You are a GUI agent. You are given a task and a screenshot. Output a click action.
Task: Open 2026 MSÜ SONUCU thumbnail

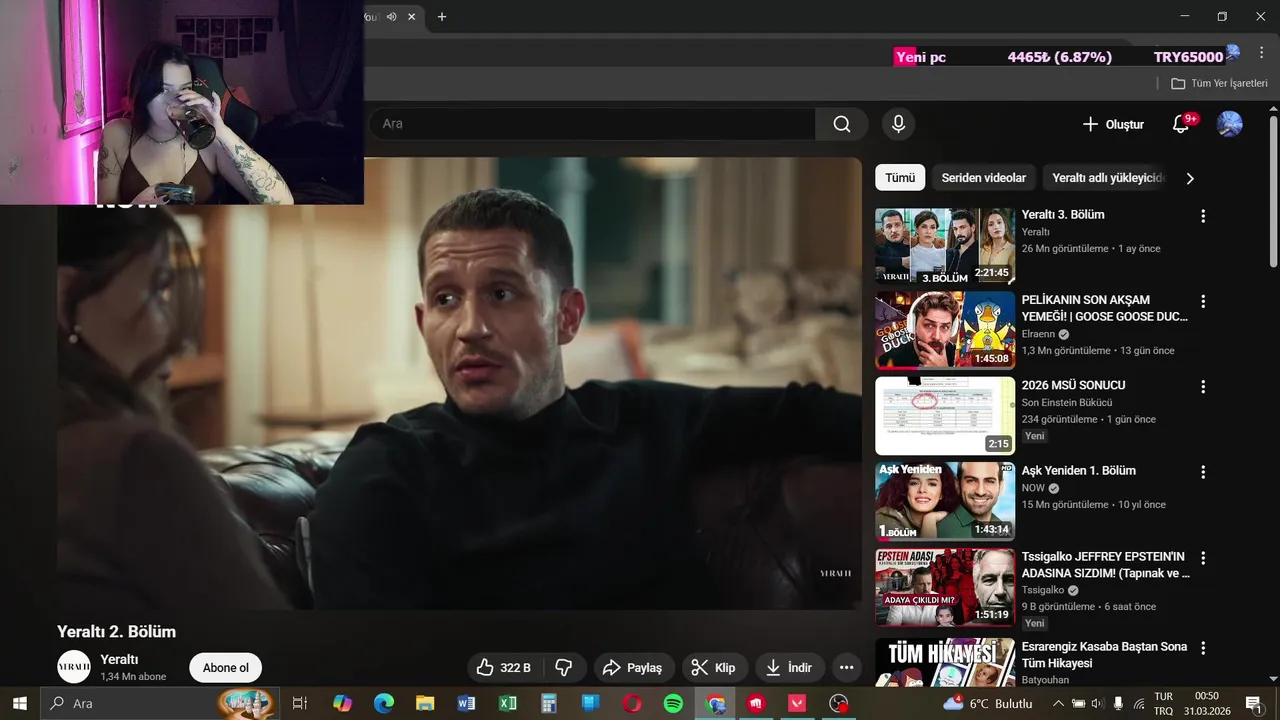(x=945, y=416)
